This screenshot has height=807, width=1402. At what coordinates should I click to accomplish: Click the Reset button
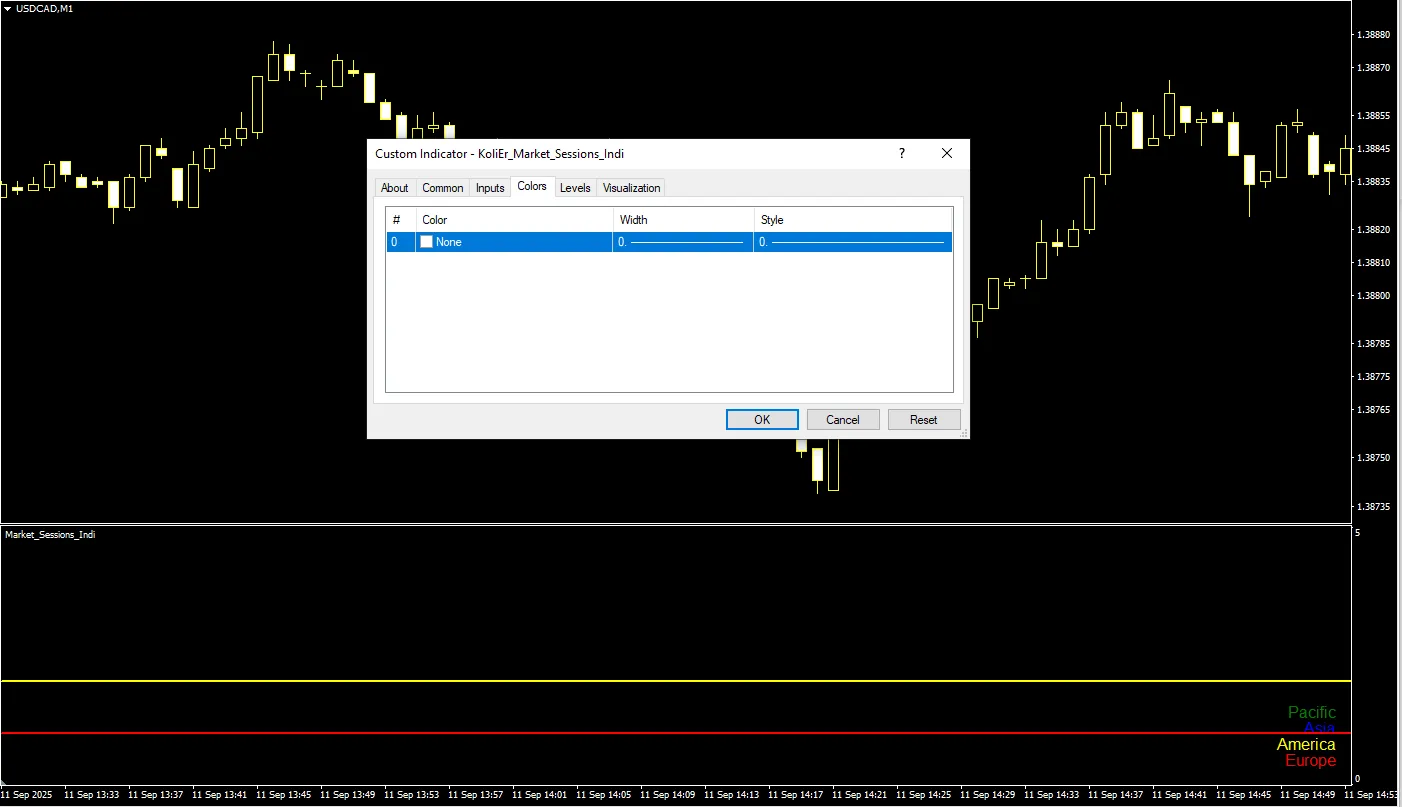coord(923,420)
